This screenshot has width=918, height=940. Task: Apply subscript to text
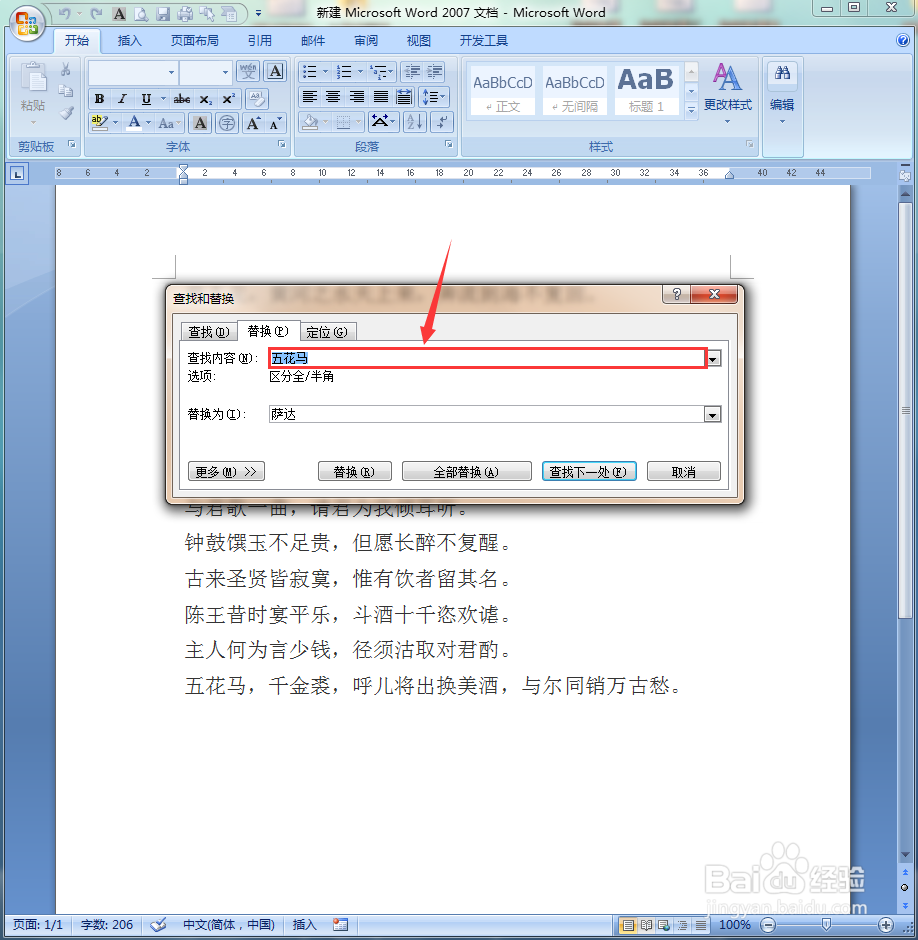(205, 98)
